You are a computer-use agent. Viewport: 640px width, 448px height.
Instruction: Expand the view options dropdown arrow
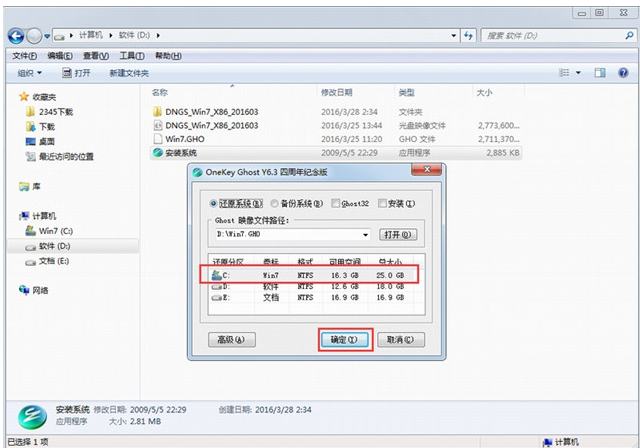click(x=578, y=73)
